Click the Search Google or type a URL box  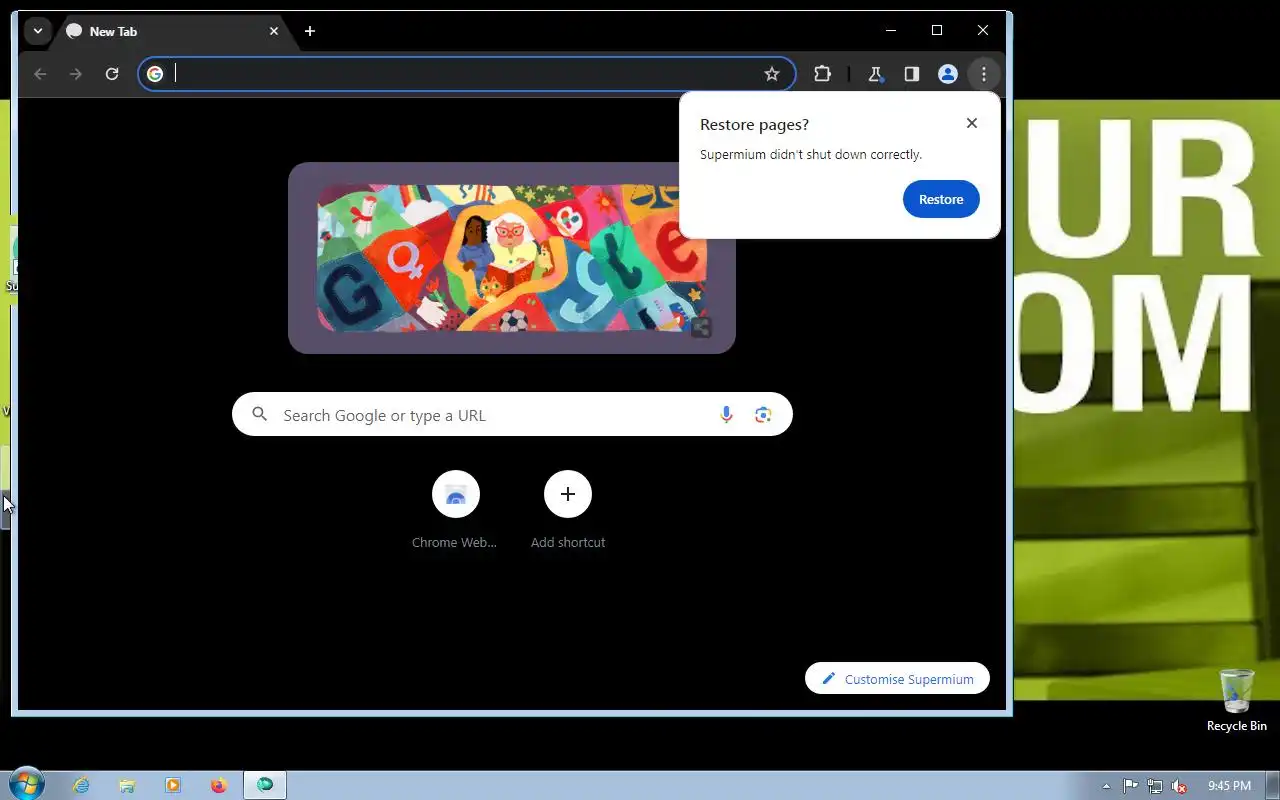[512, 415]
